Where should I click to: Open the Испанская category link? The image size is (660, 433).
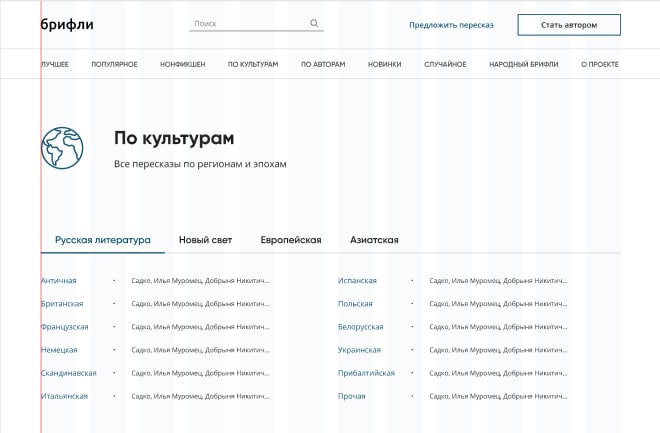[x=357, y=281]
